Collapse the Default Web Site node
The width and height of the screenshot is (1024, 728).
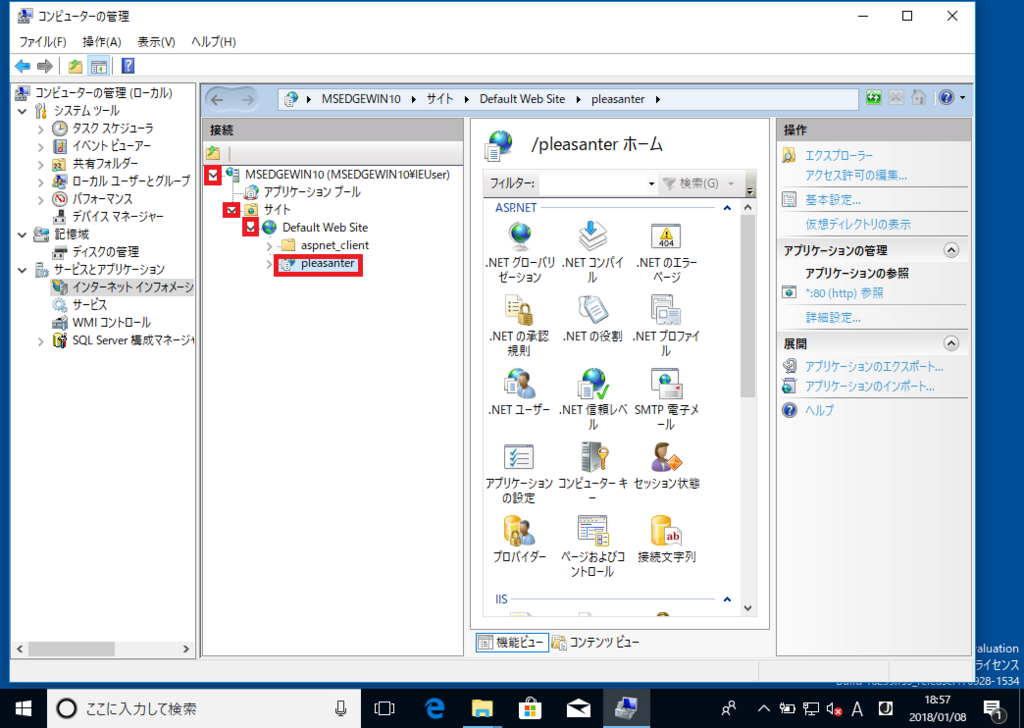pos(251,227)
